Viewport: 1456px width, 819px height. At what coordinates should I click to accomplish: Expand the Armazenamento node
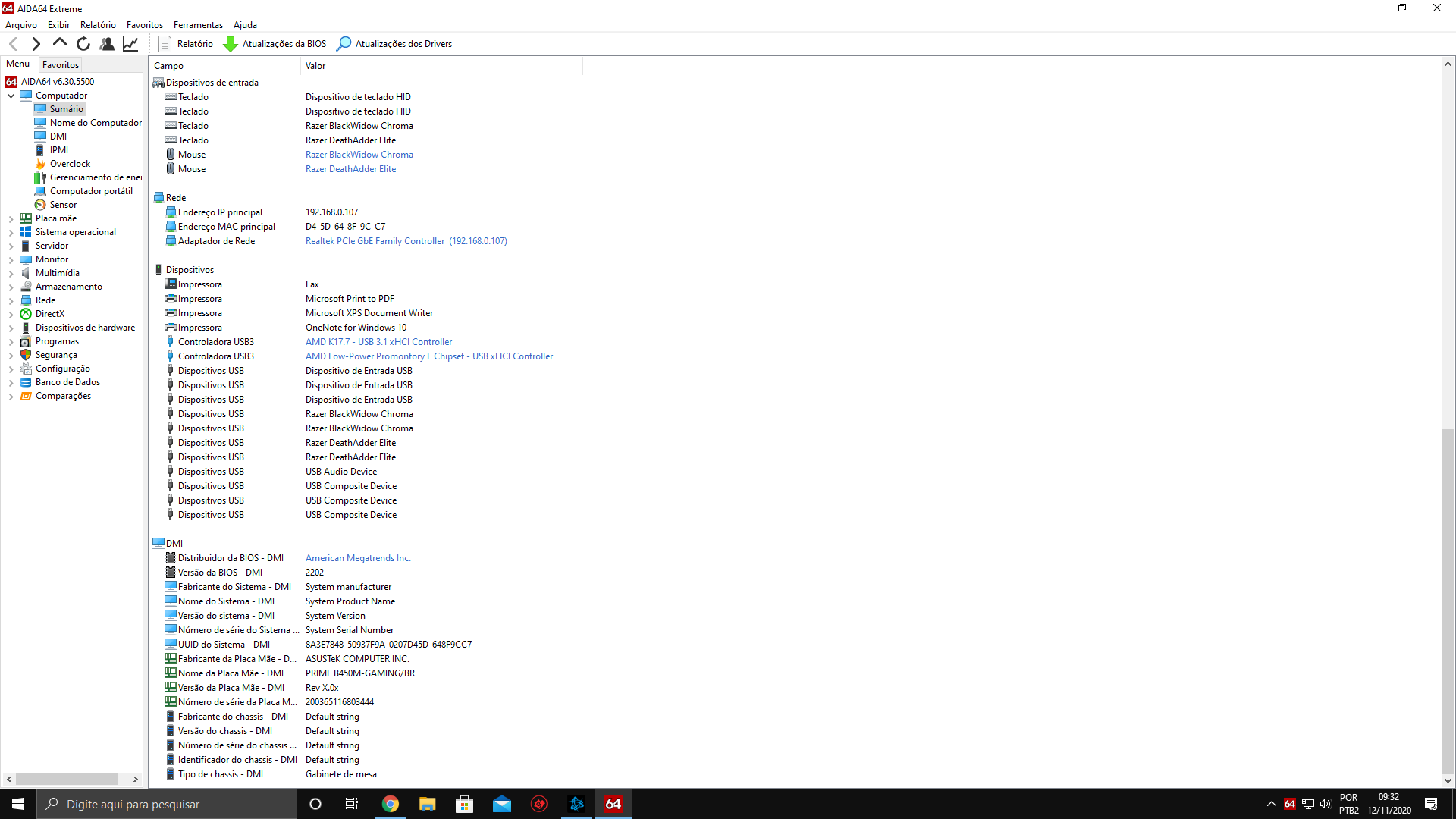[11, 287]
